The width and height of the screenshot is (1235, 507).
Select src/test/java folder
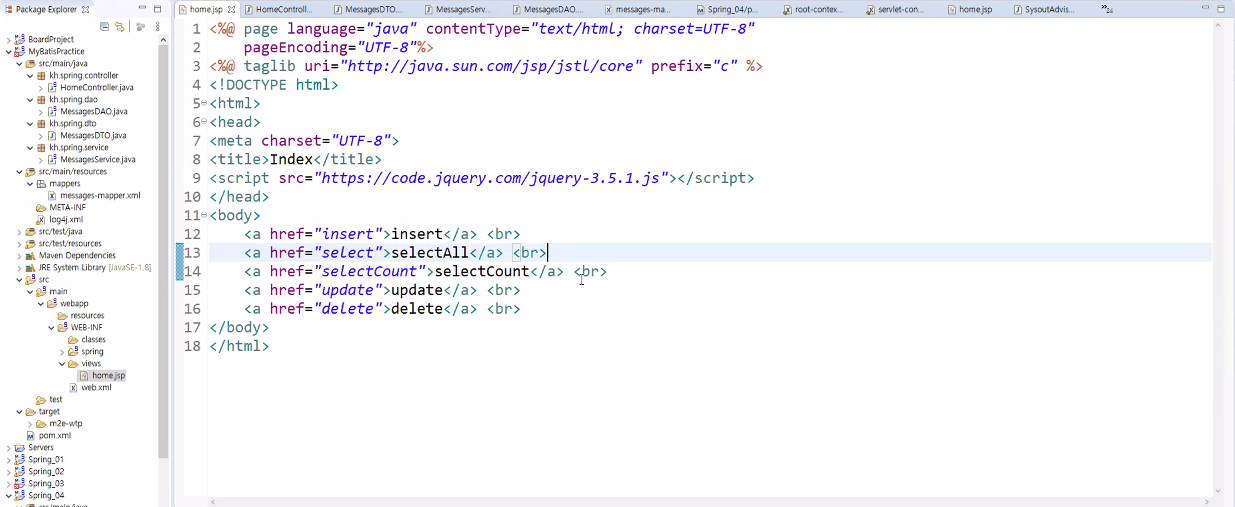click(60, 231)
